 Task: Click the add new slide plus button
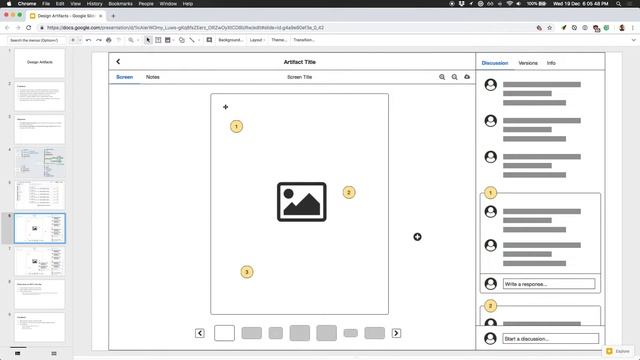point(73,40)
